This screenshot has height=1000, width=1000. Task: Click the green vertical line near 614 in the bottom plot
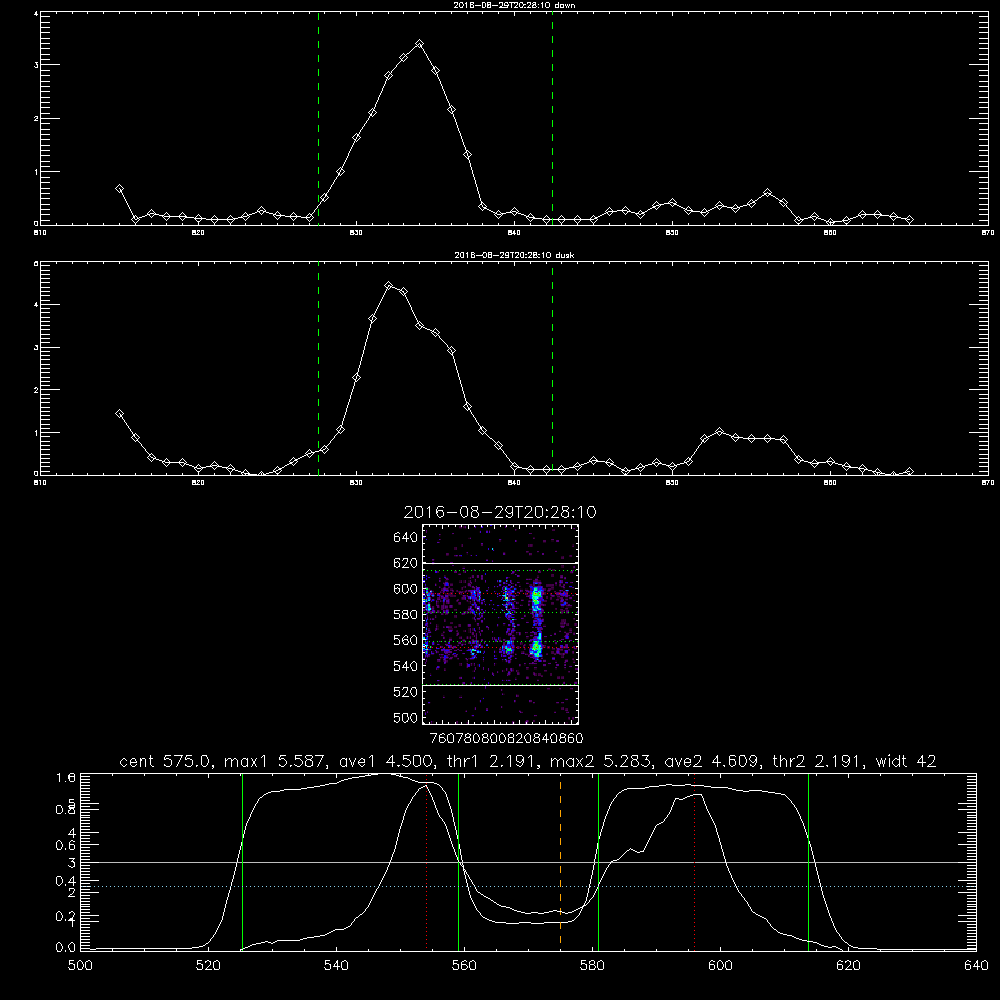[x=808, y=862]
